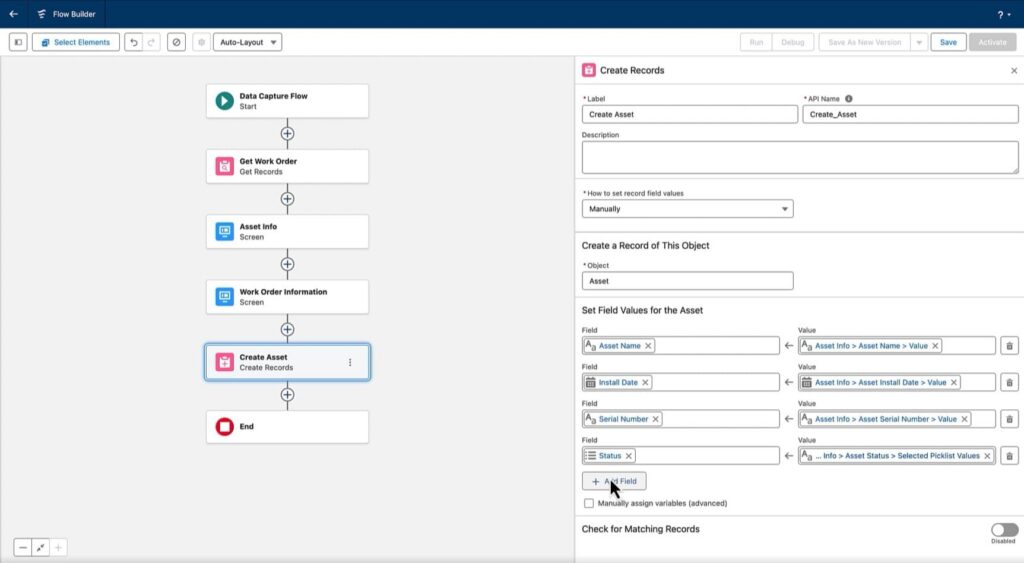Viewport: 1024px width, 563px height.
Task: Toggle the left toolbox panel icon
Action: pyautogui.click(x=18, y=42)
